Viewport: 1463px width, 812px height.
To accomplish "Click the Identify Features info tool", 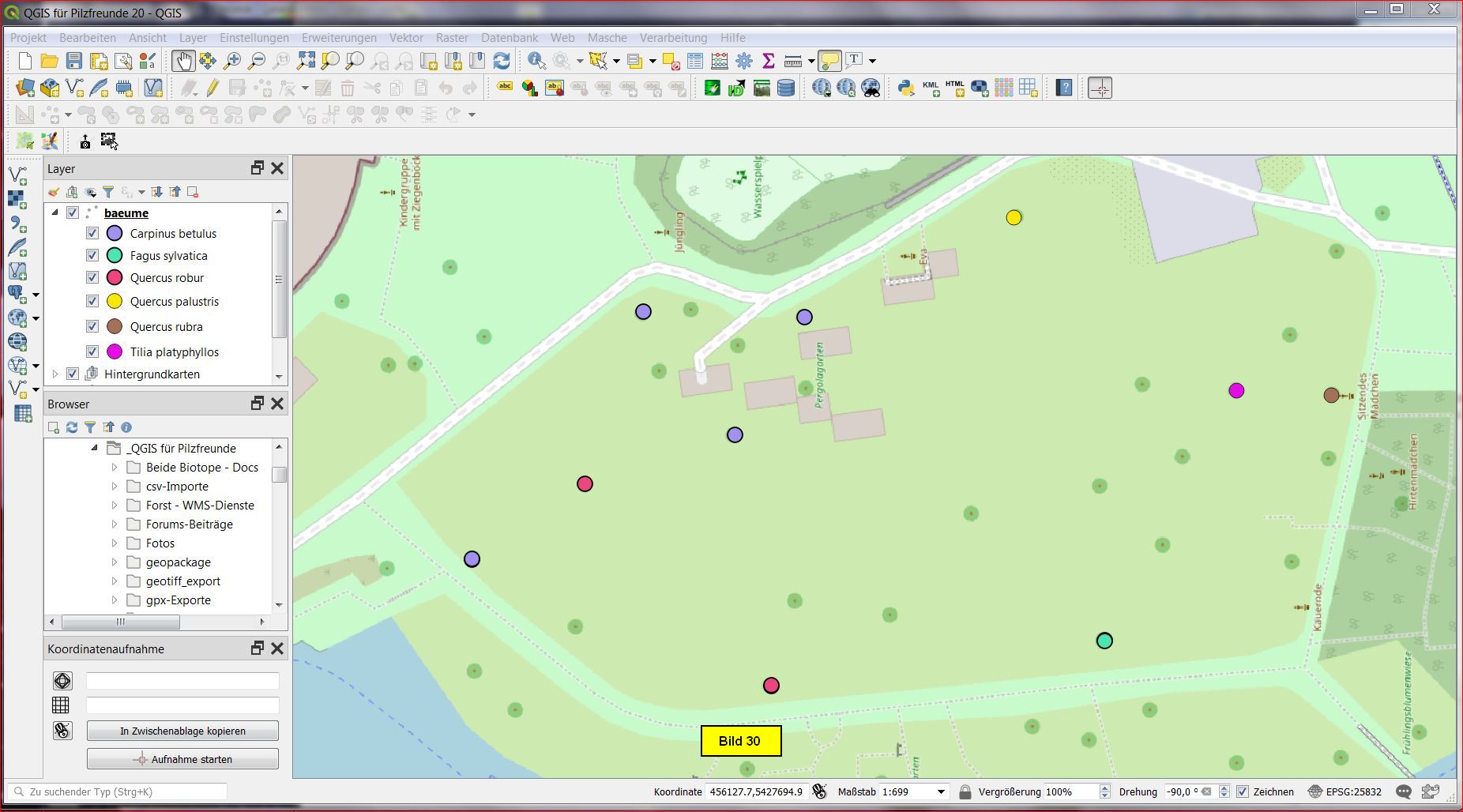I will [536, 61].
